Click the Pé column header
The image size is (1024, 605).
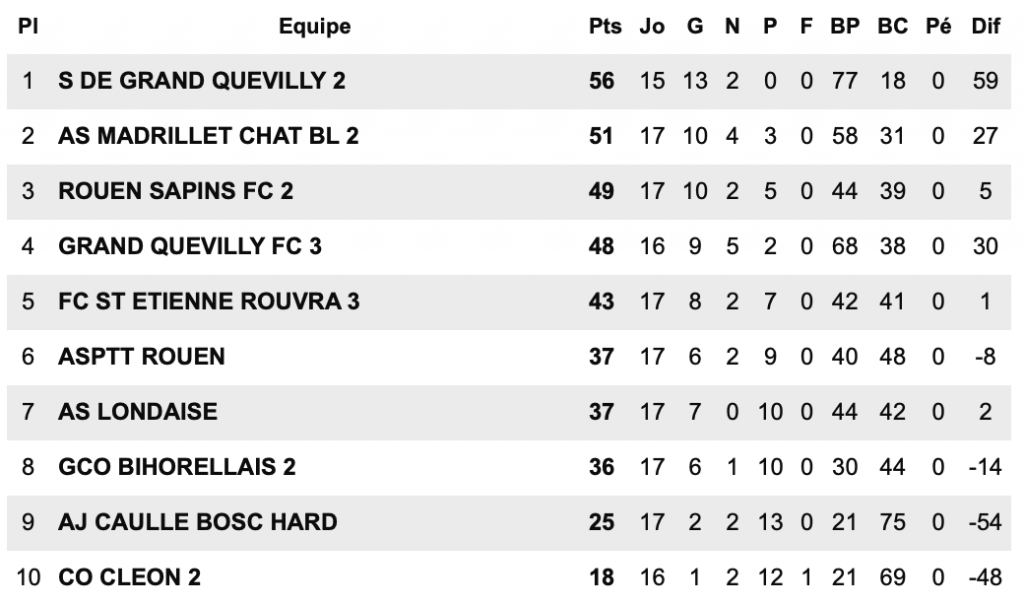pyautogui.click(x=938, y=26)
